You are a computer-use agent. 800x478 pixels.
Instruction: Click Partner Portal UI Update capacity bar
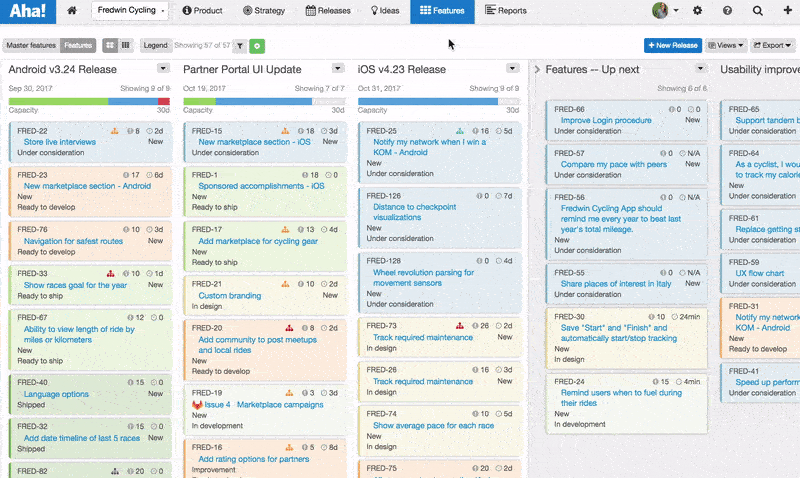(x=264, y=102)
